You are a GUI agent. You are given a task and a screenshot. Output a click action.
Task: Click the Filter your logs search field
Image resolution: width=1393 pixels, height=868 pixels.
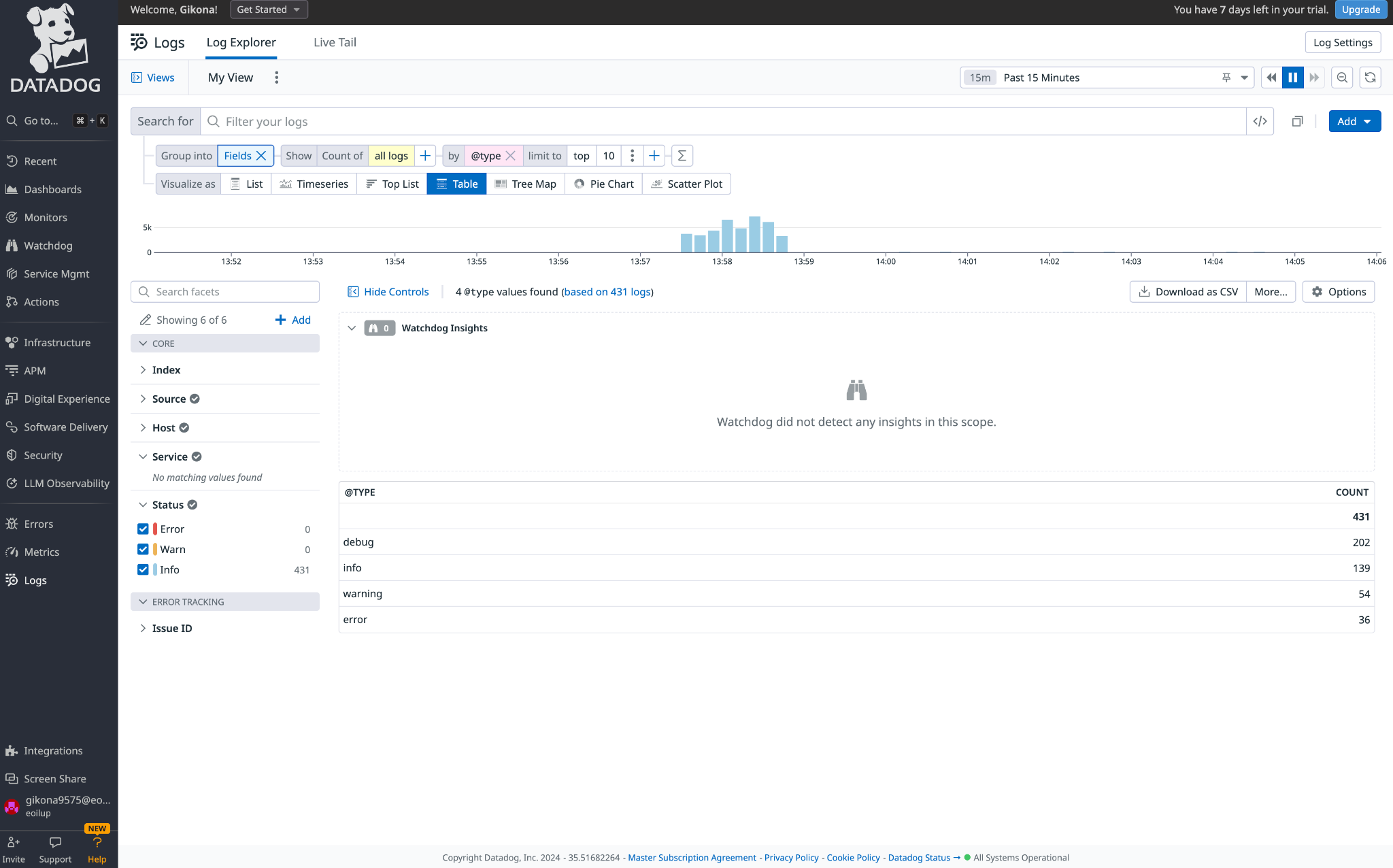click(x=723, y=121)
